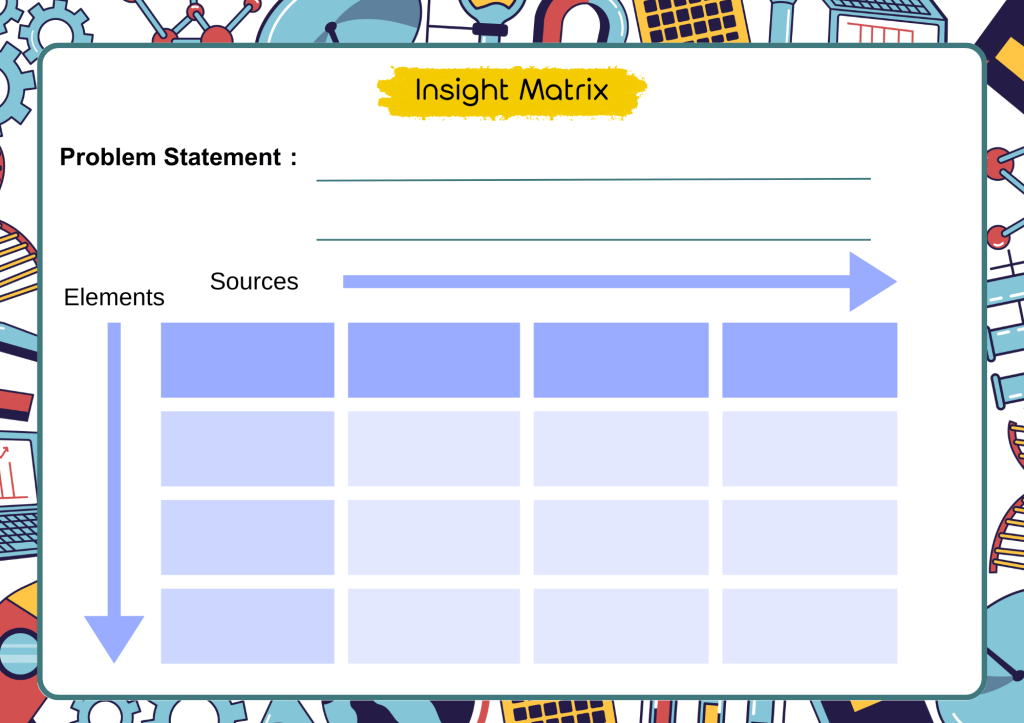Screen dimensions: 1024x723
Task: Select the second Sources header cell
Action: [x=434, y=360]
